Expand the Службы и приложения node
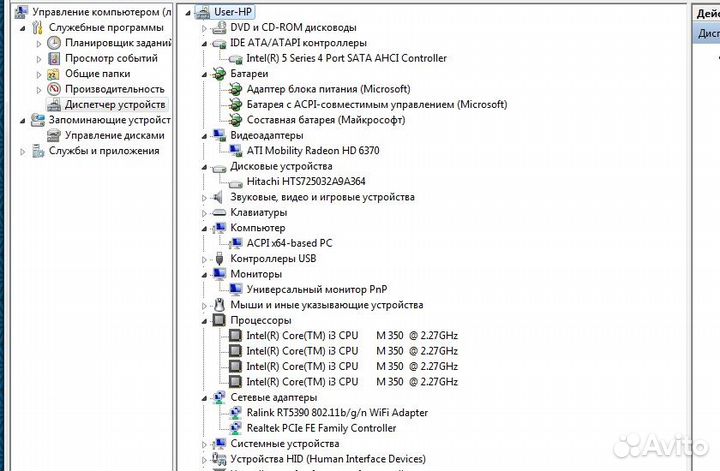Image resolution: width=720 pixels, height=471 pixels. coord(22,151)
